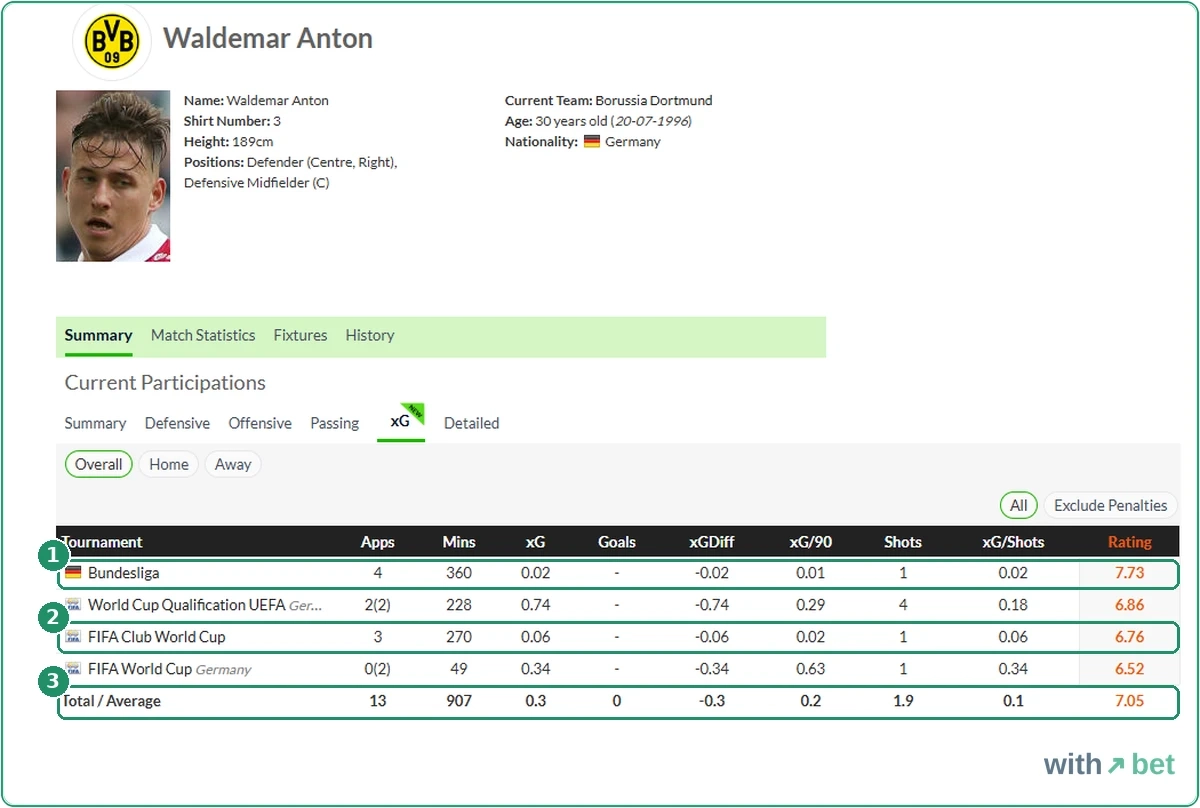
Task: Select the Summary sub-tab under Current Participations
Action: pos(96,423)
